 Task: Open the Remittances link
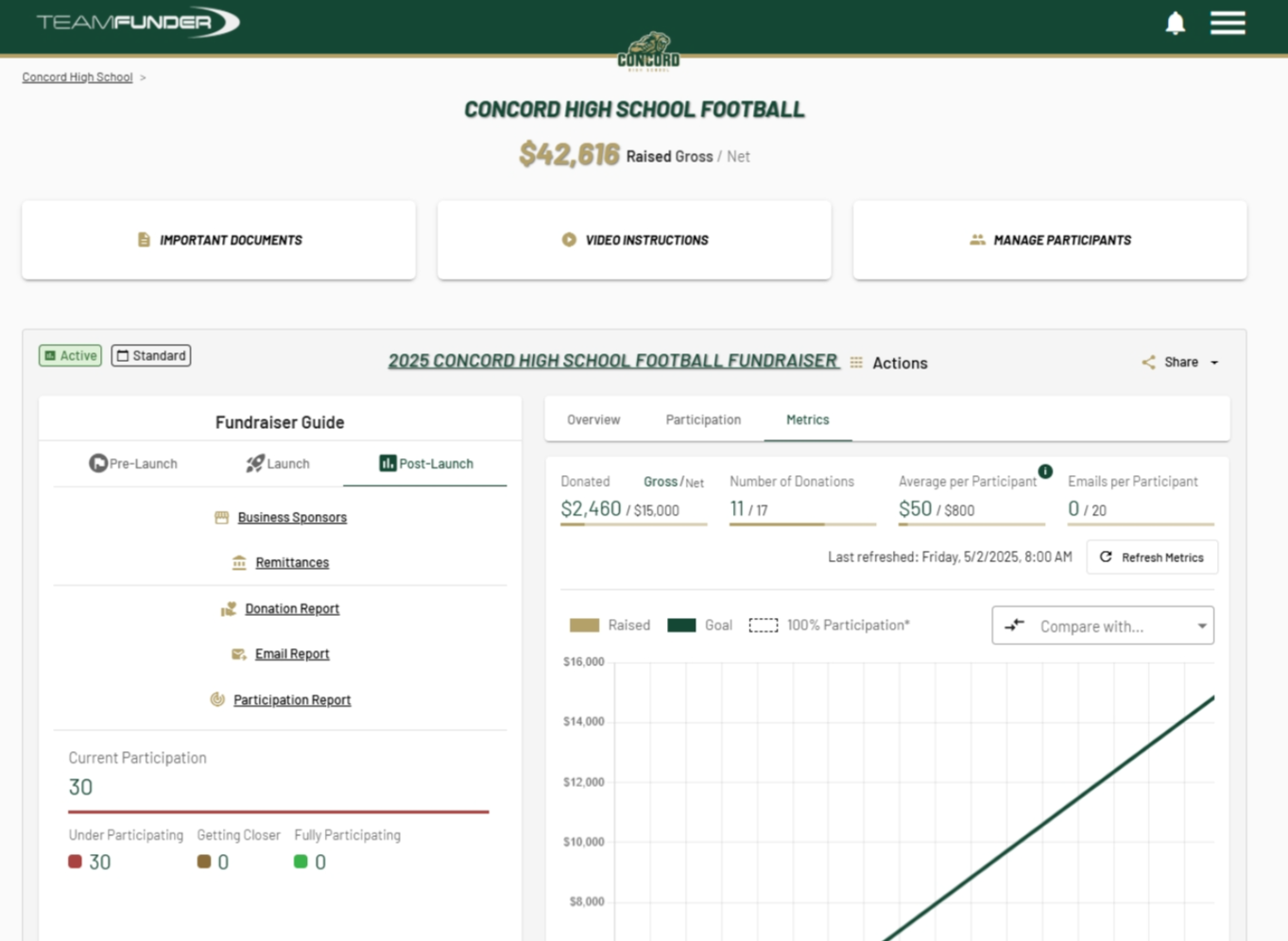[292, 563]
